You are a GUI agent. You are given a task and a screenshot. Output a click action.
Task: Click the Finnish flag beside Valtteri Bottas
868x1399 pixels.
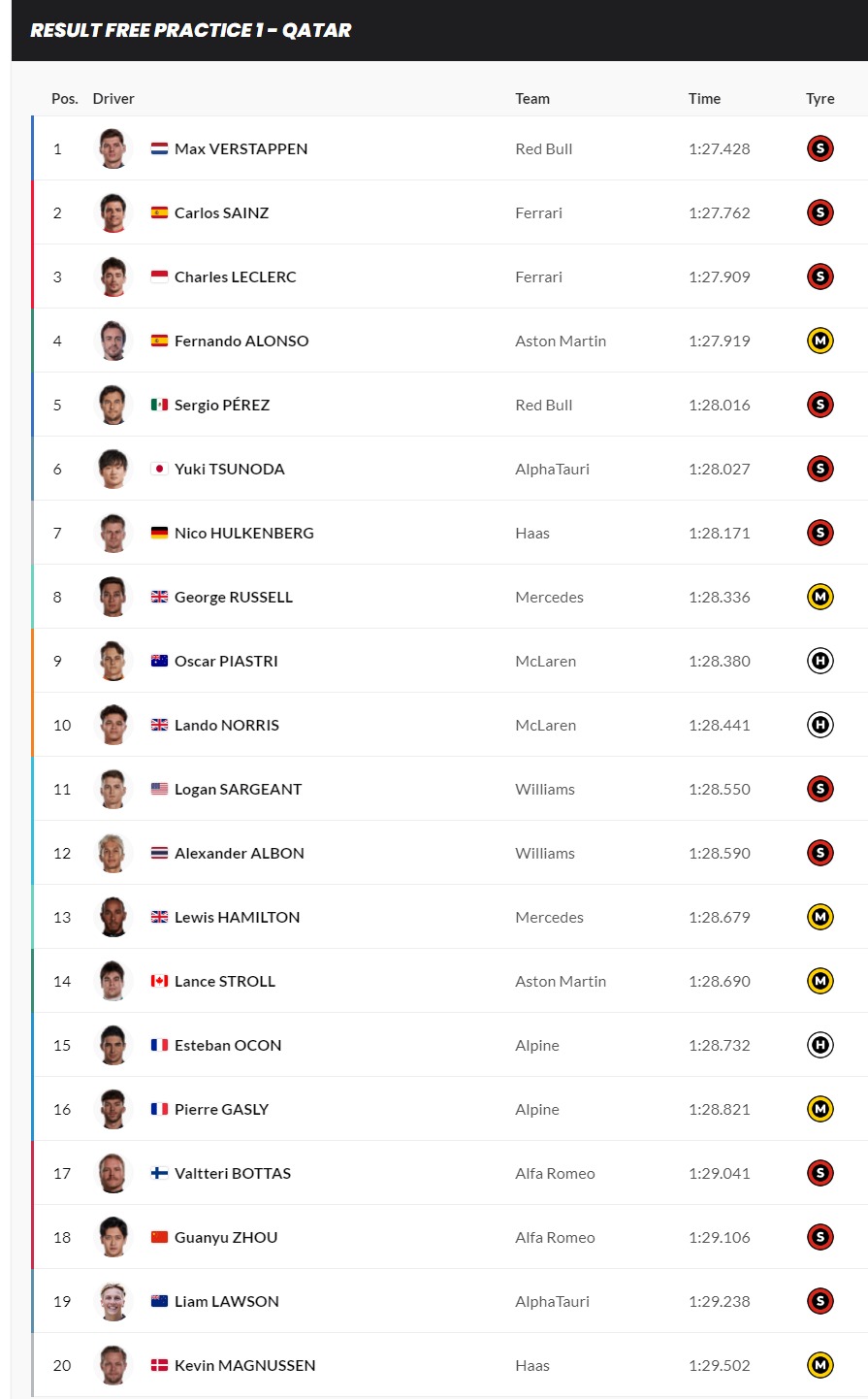tap(160, 1173)
